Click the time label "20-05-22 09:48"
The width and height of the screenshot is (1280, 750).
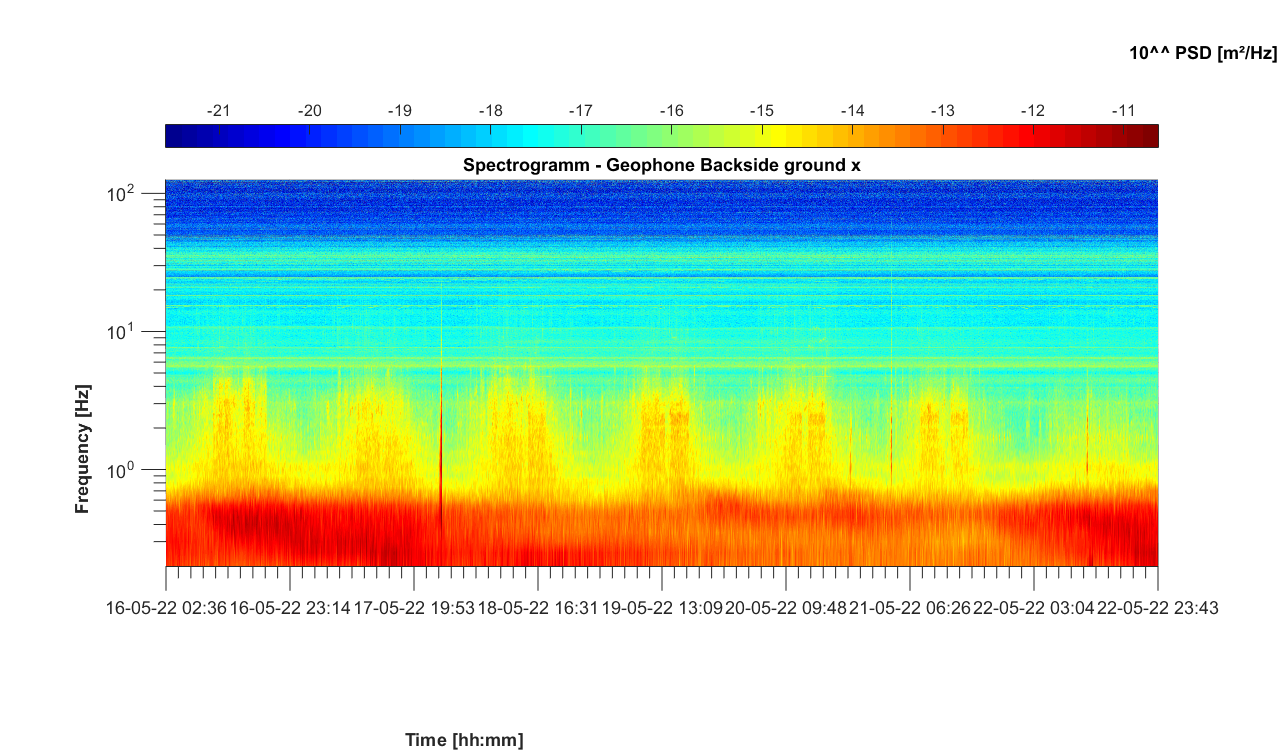(785, 606)
